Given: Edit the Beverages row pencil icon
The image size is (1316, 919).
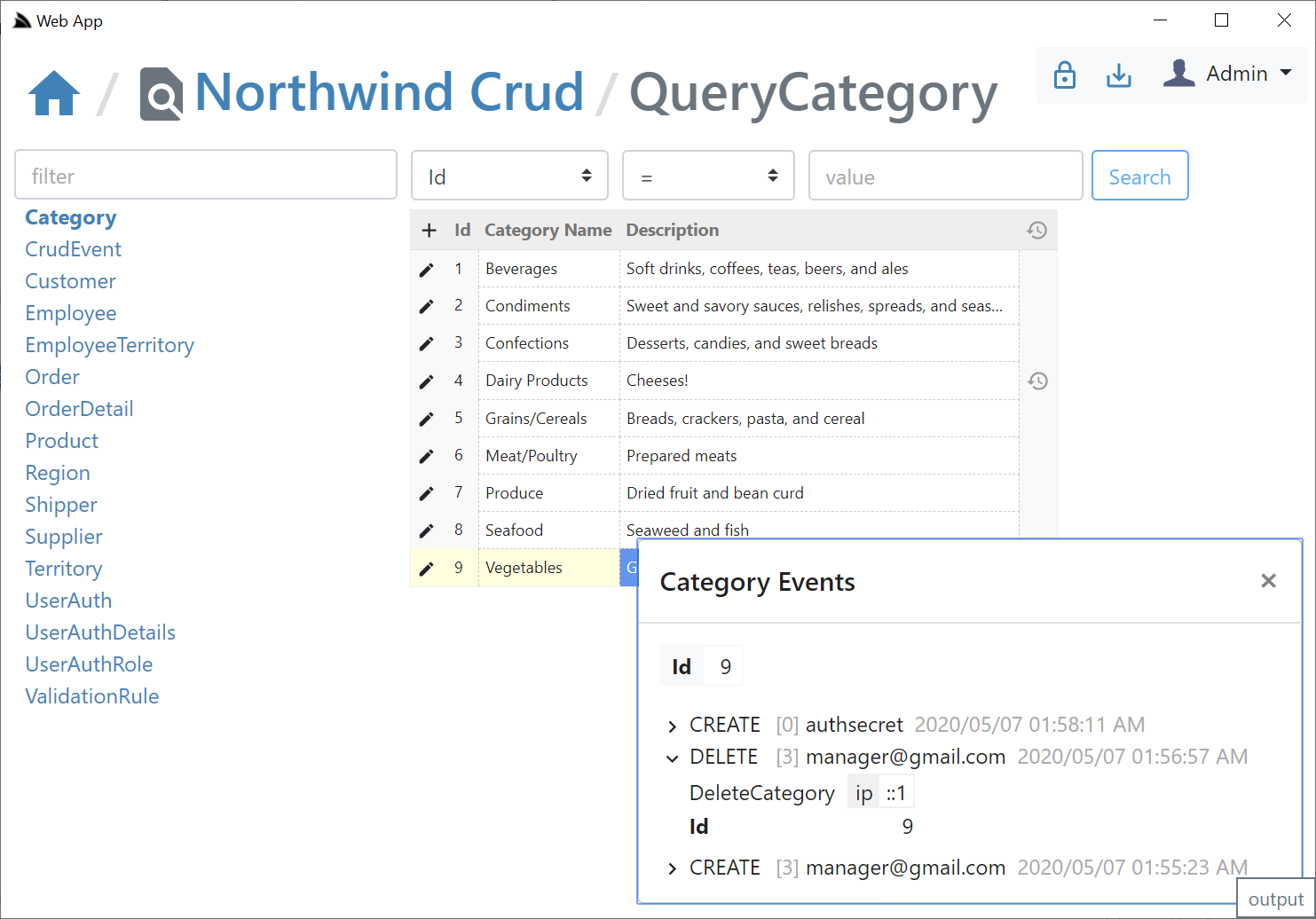Looking at the screenshot, I should coord(427,270).
